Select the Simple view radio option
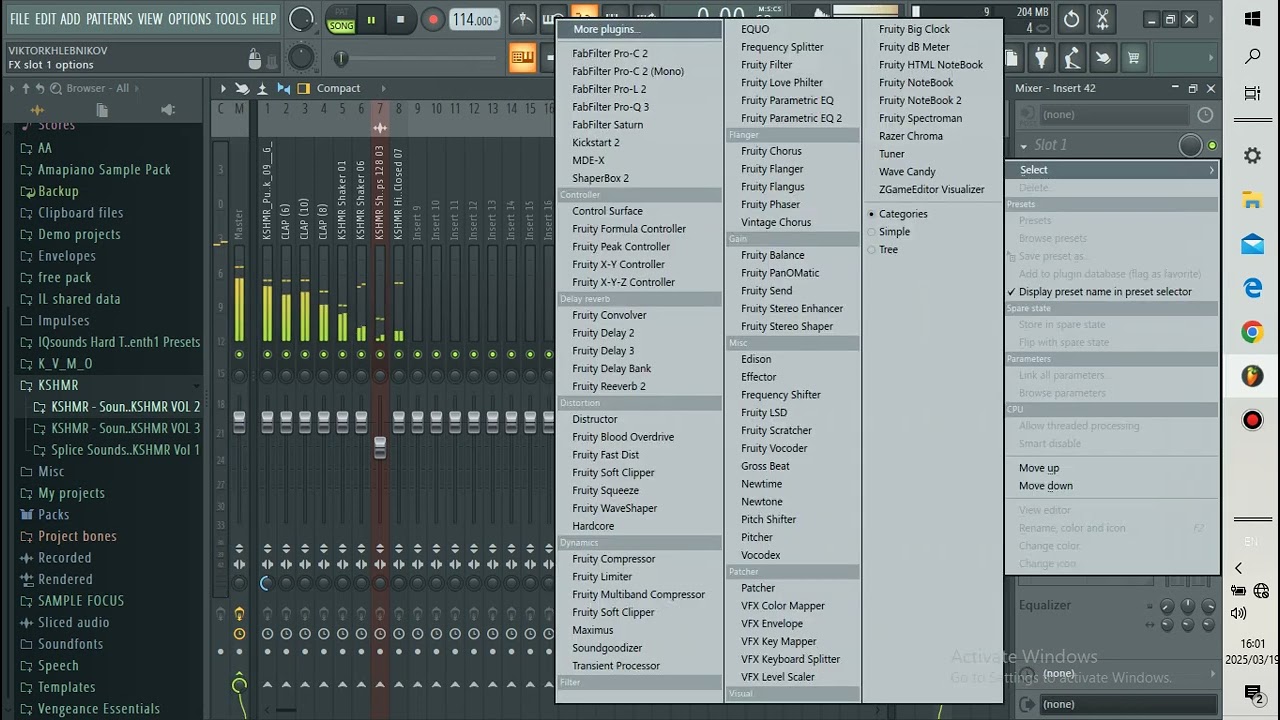The width and height of the screenshot is (1280, 720). (x=893, y=232)
